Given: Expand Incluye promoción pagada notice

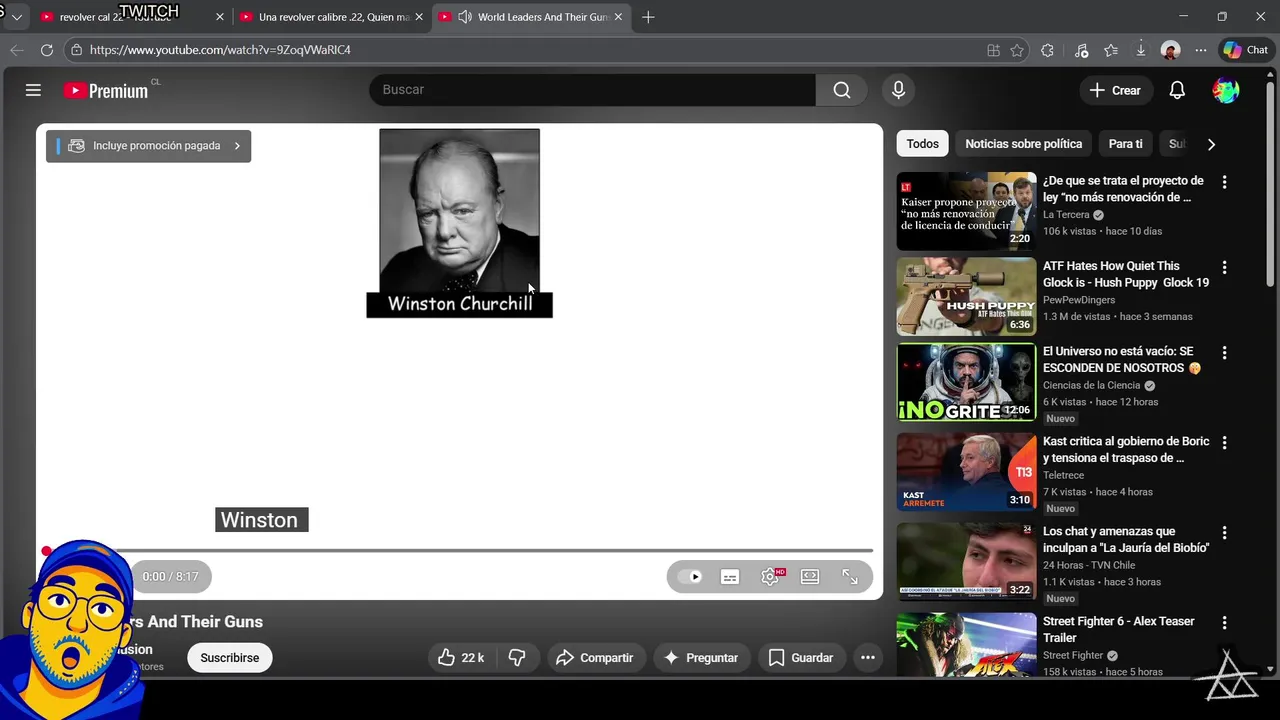Looking at the screenshot, I should pyautogui.click(x=148, y=146).
